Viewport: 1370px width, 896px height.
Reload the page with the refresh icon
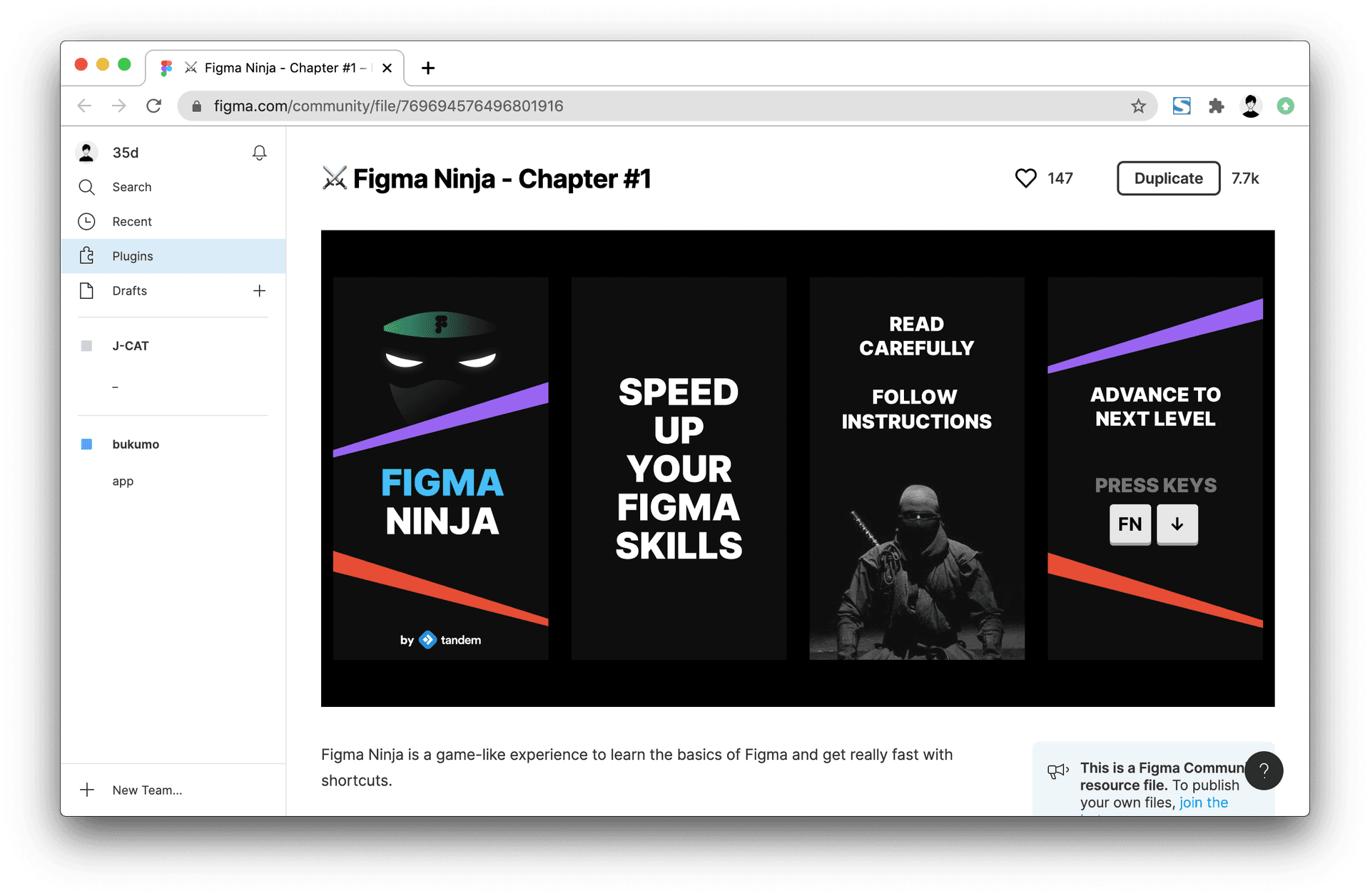coord(154,106)
